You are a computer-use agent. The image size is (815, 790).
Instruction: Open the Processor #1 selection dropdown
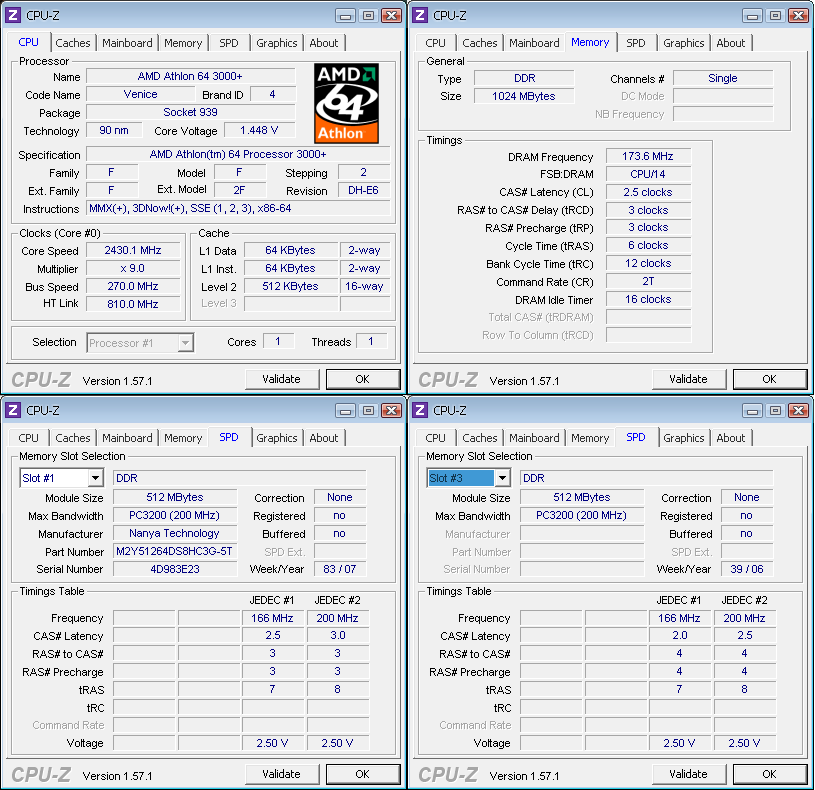click(186, 343)
